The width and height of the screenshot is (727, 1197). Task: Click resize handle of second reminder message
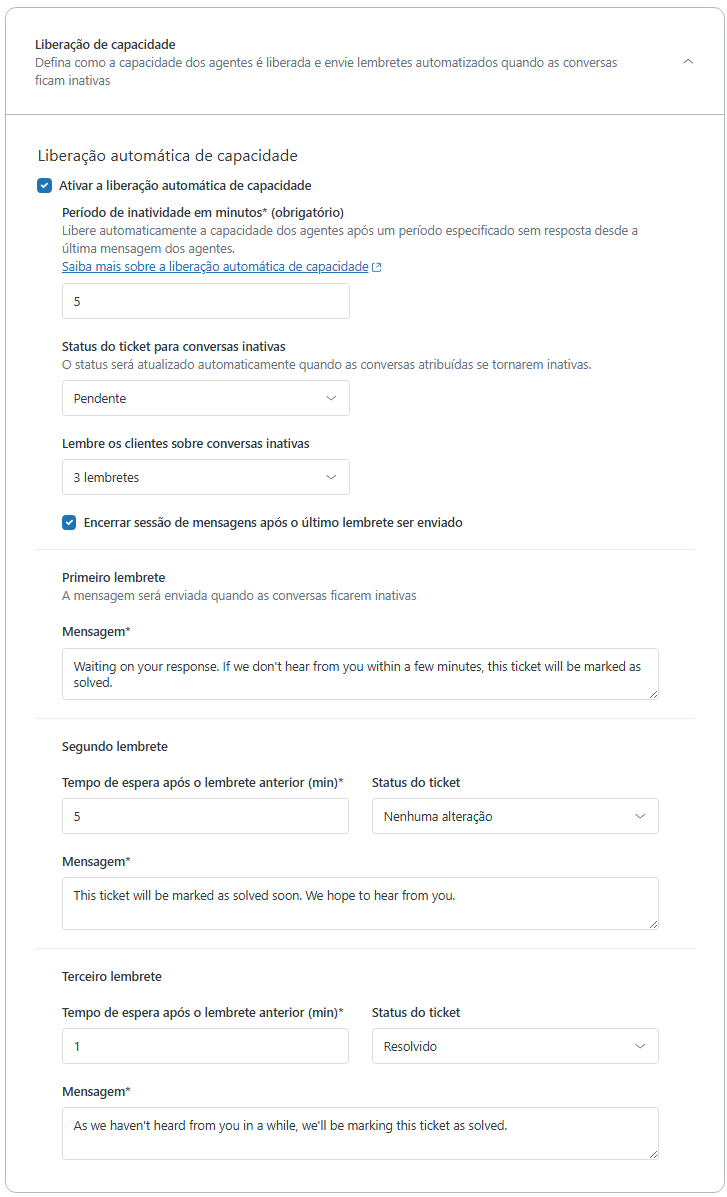click(653, 924)
